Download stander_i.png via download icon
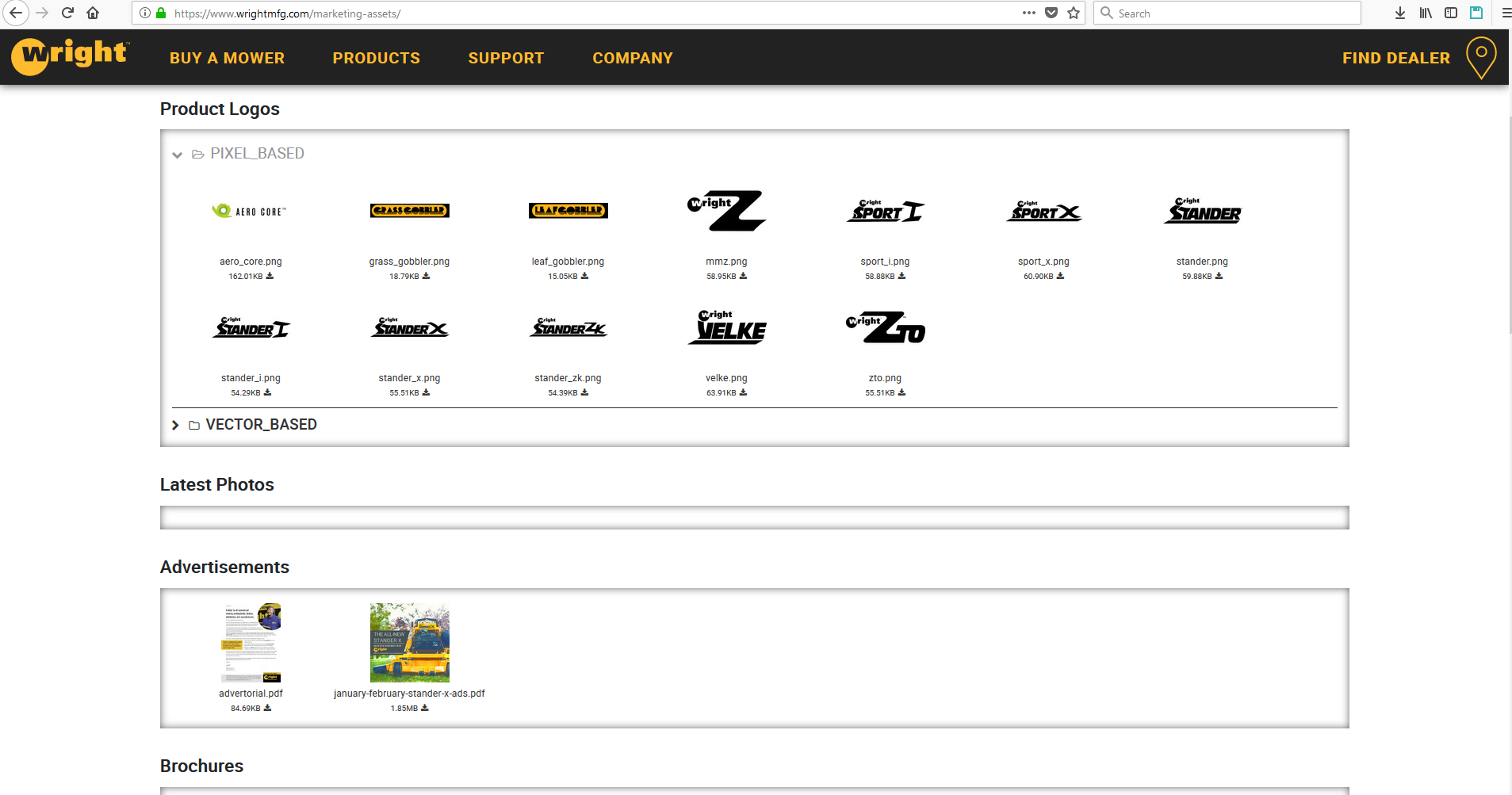Viewport: 1512px width, 795px height. pyautogui.click(x=267, y=392)
